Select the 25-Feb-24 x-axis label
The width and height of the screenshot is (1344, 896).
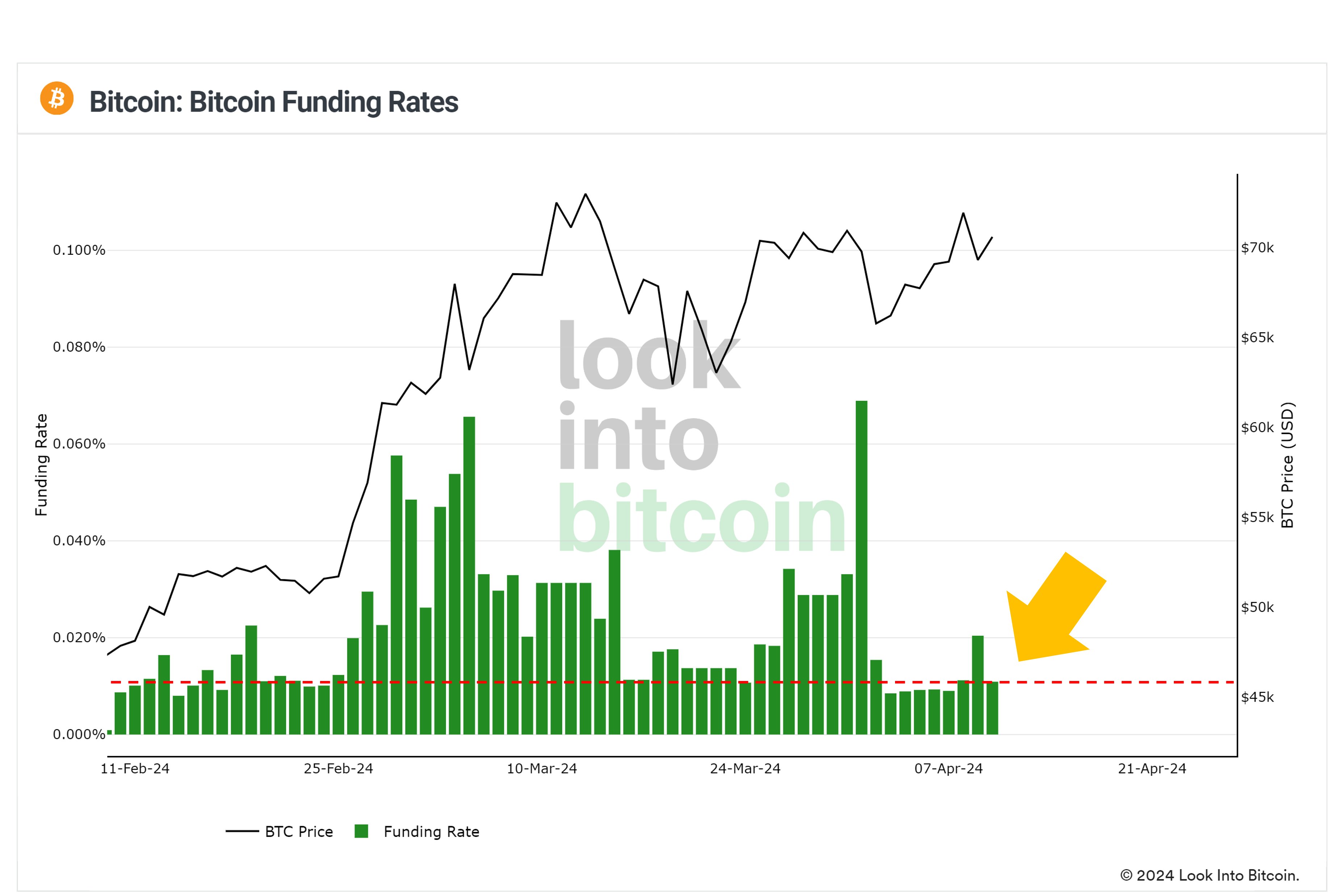(338, 769)
